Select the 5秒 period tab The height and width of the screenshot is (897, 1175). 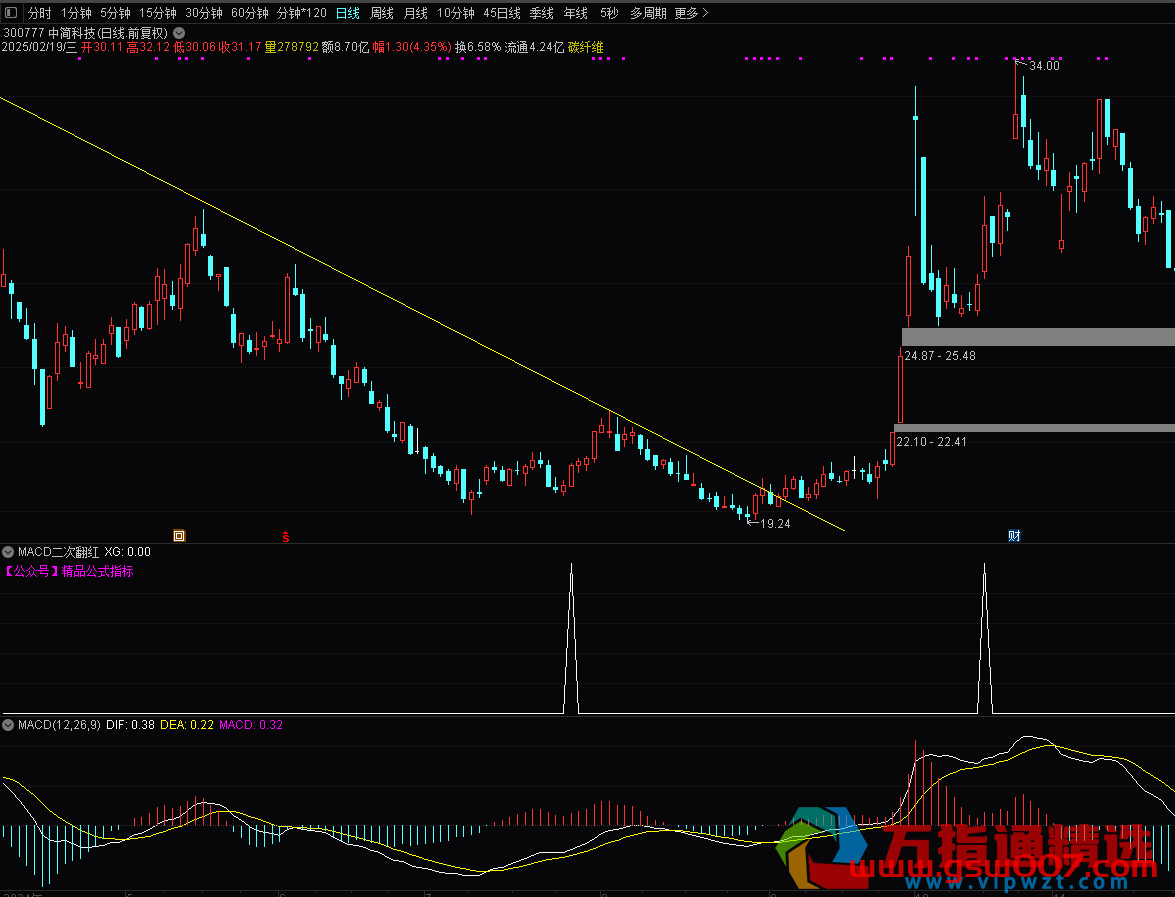(x=609, y=13)
